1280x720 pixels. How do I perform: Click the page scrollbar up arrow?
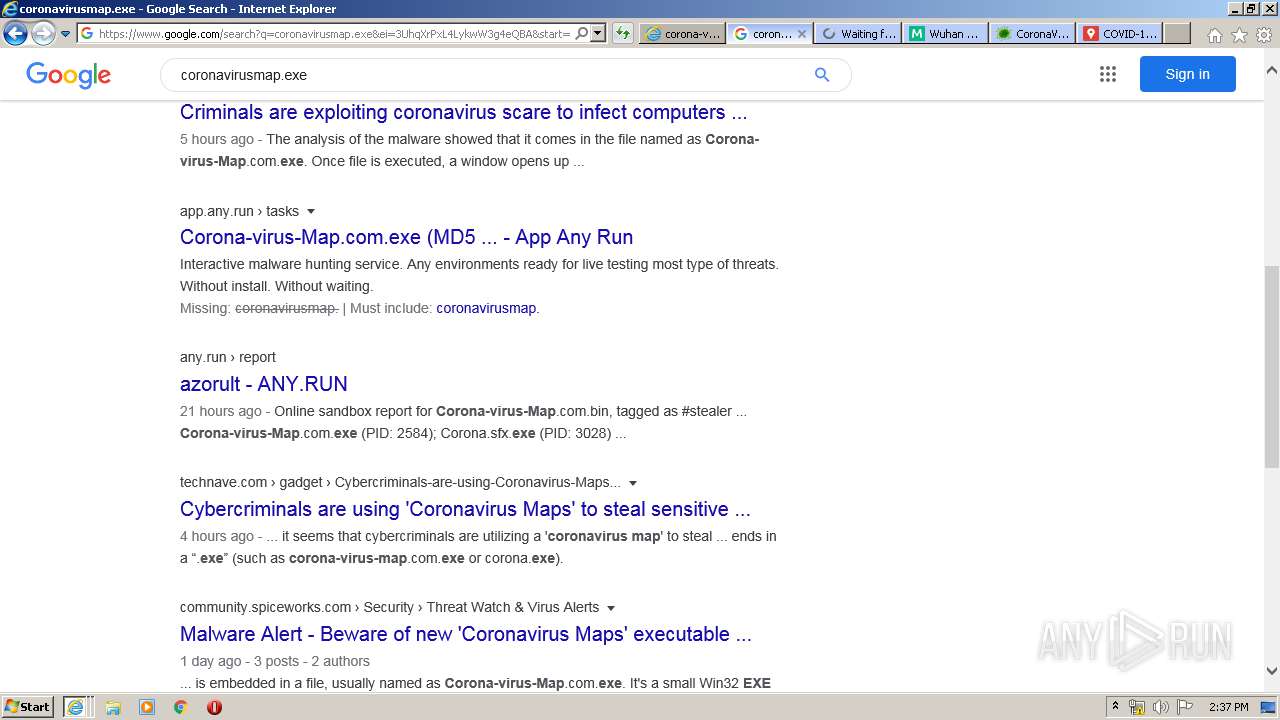point(1271,71)
